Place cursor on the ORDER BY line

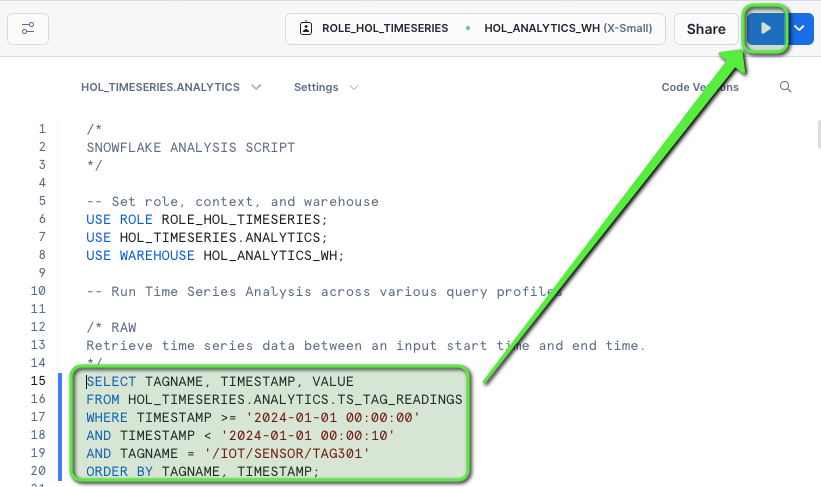pos(202,471)
